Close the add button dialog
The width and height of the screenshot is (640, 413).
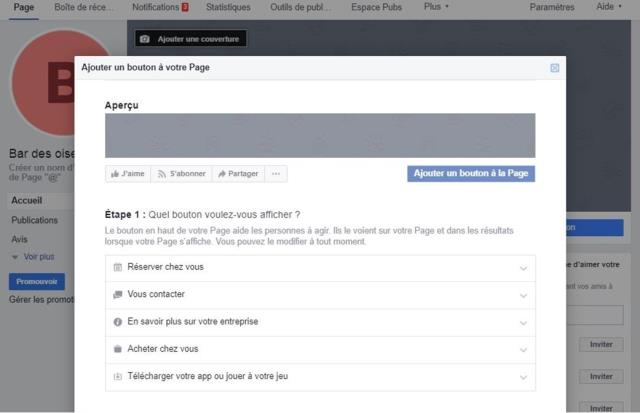(554, 68)
